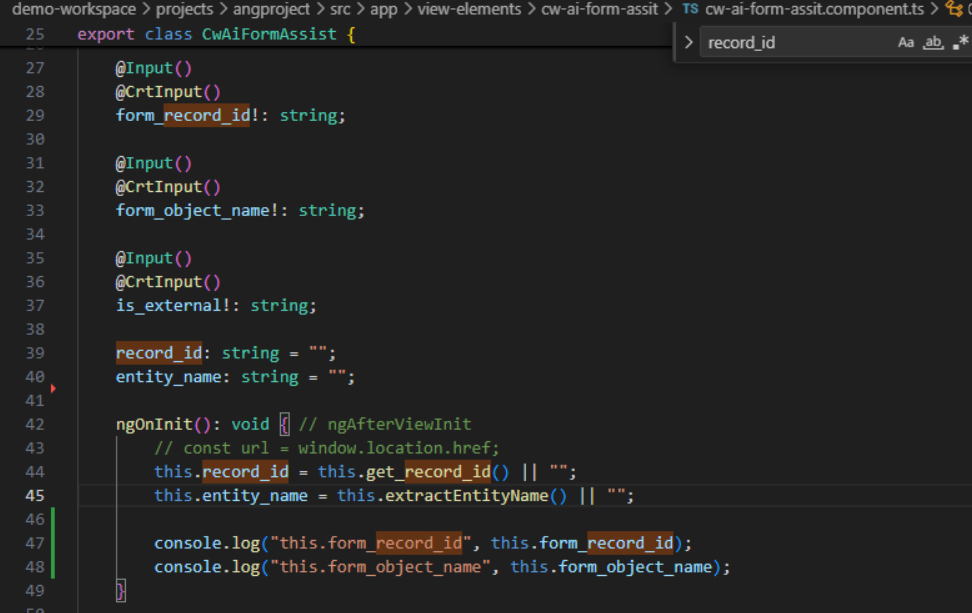Click the find input containing record_id

point(795,42)
